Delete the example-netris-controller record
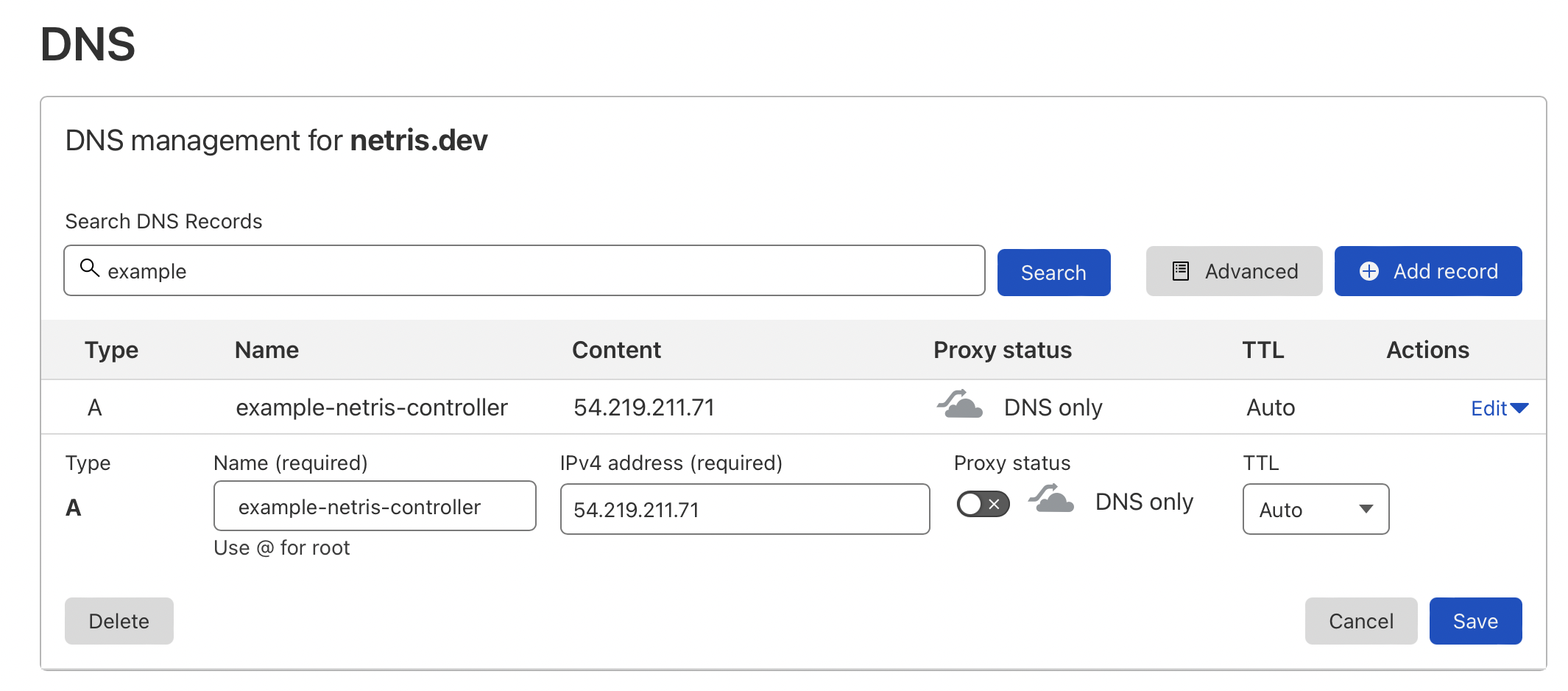This screenshot has width=1568, height=691. pos(119,620)
